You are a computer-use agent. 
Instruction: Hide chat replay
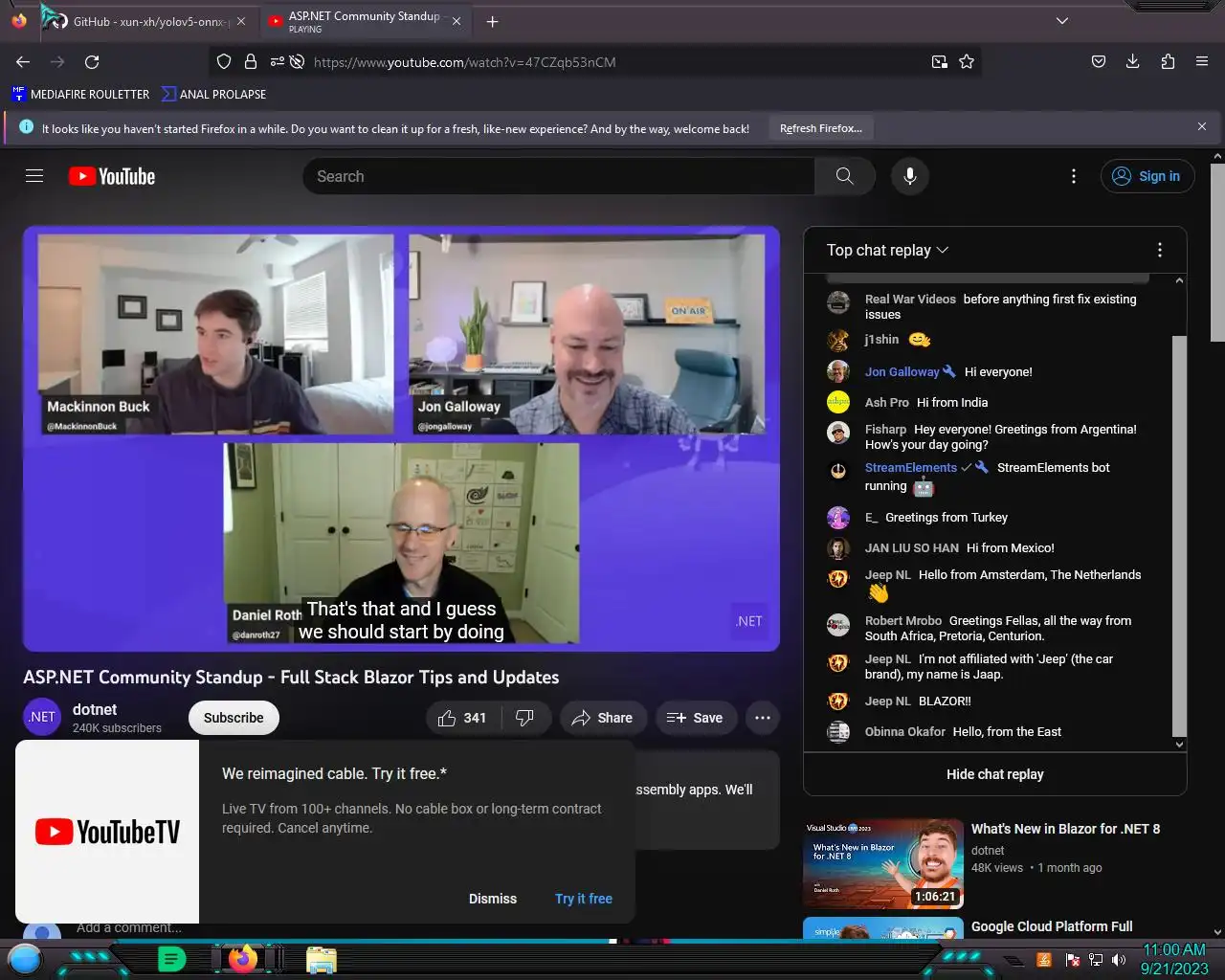(995, 774)
